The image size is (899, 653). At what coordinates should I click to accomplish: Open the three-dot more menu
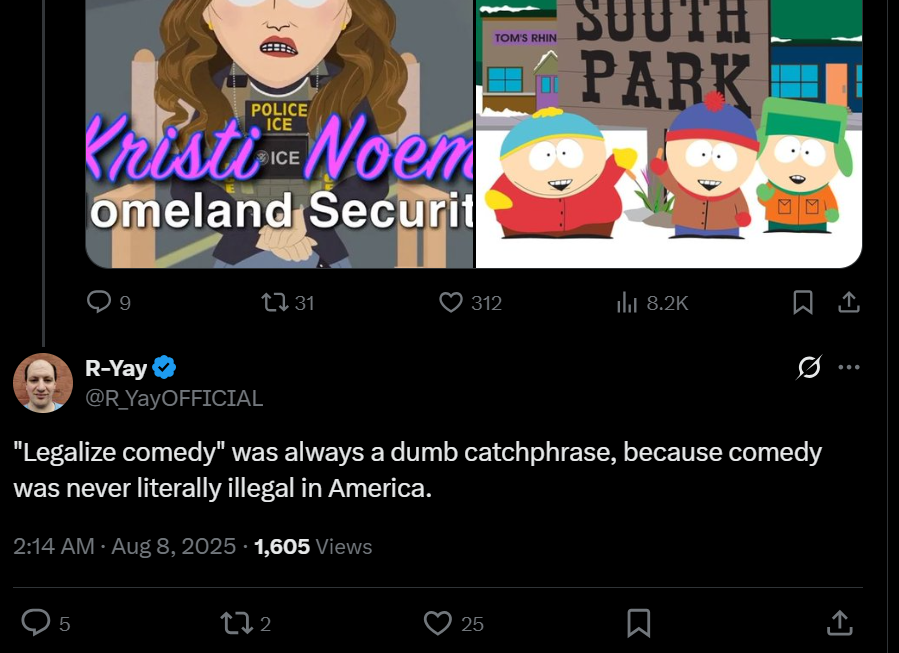coord(849,367)
